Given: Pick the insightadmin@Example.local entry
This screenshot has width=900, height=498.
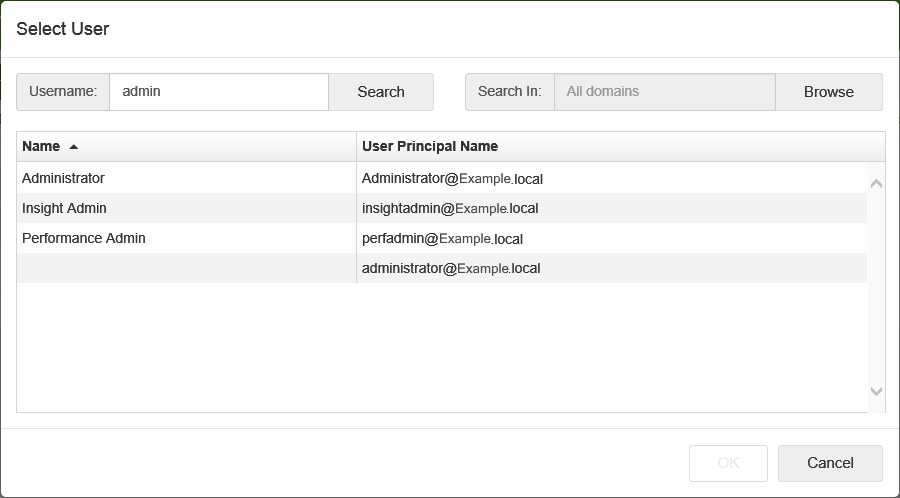Looking at the screenshot, I should pos(450,209).
